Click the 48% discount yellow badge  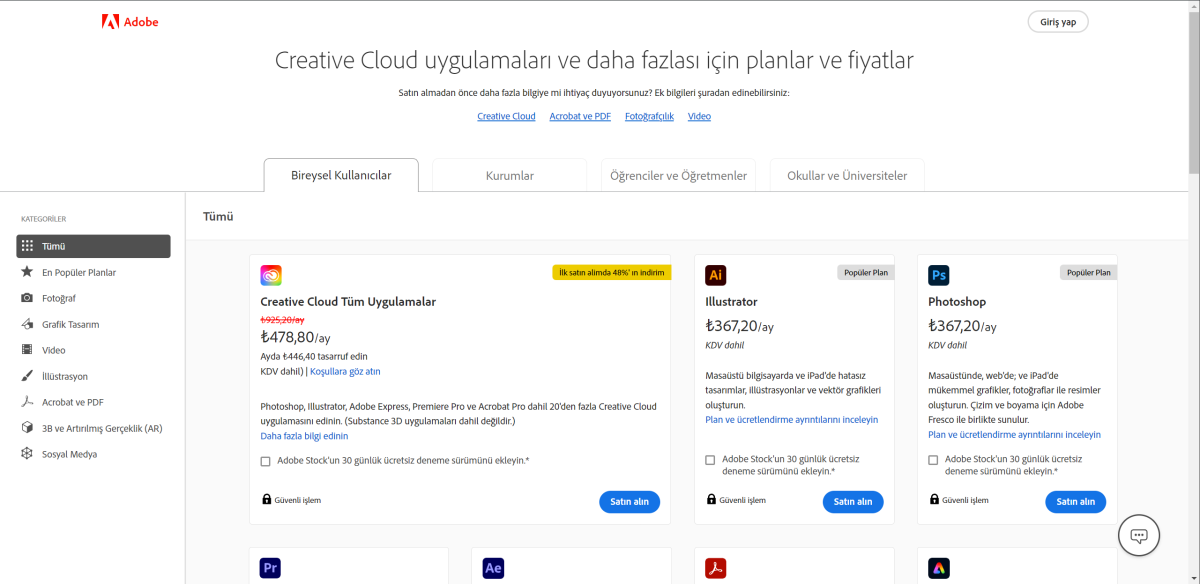pyautogui.click(x=611, y=272)
